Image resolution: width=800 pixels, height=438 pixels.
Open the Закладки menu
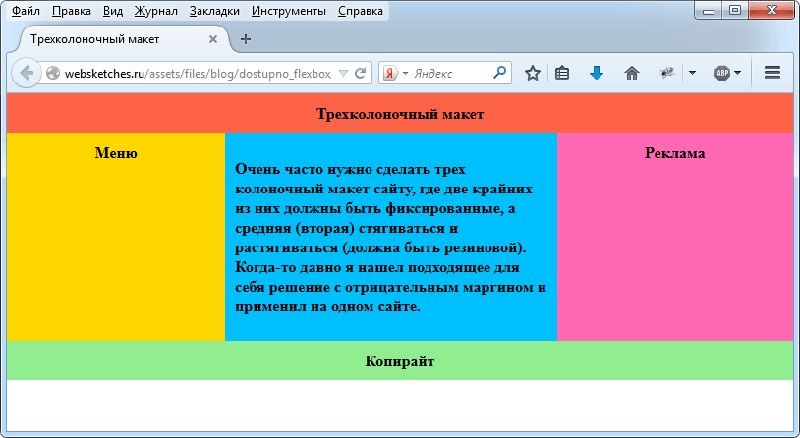tap(215, 11)
